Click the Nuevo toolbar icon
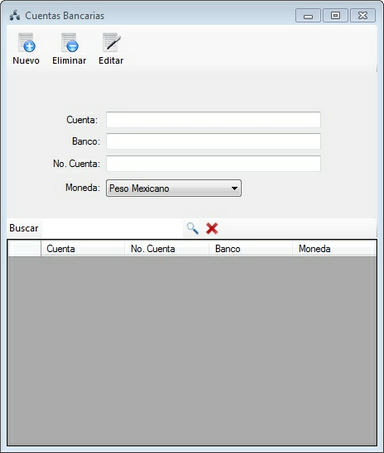384x453 pixels. [x=26, y=43]
